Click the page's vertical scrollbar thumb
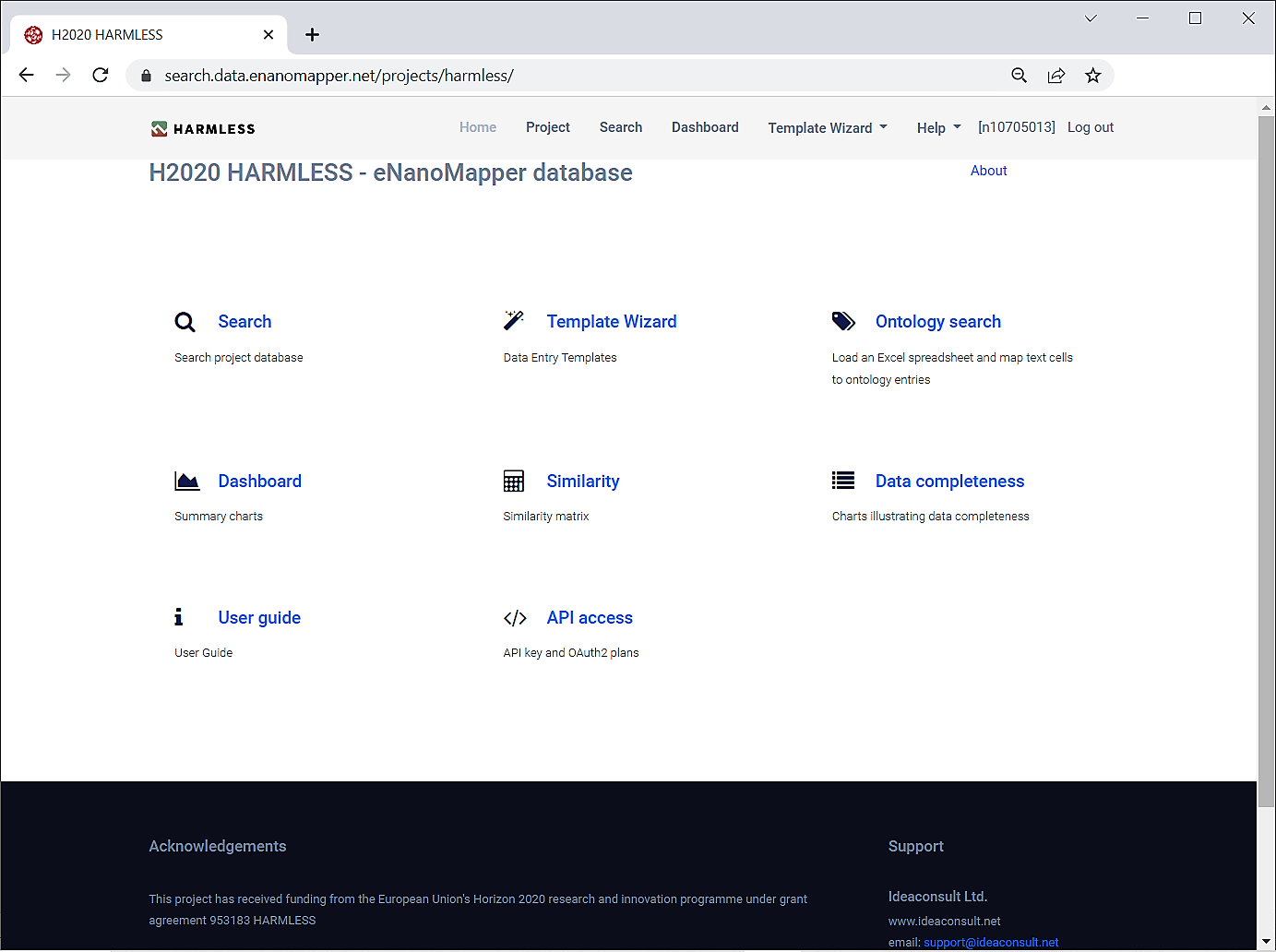The height and width of the screenshot is (952, 1276). click(x=1266, y=461)
